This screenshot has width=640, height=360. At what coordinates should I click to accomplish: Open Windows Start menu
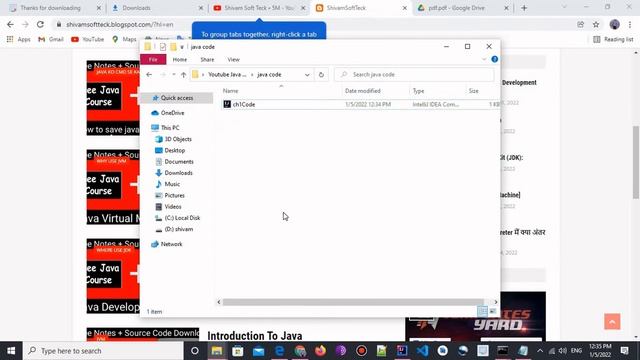pyautogui.click(x=11, y=351)
